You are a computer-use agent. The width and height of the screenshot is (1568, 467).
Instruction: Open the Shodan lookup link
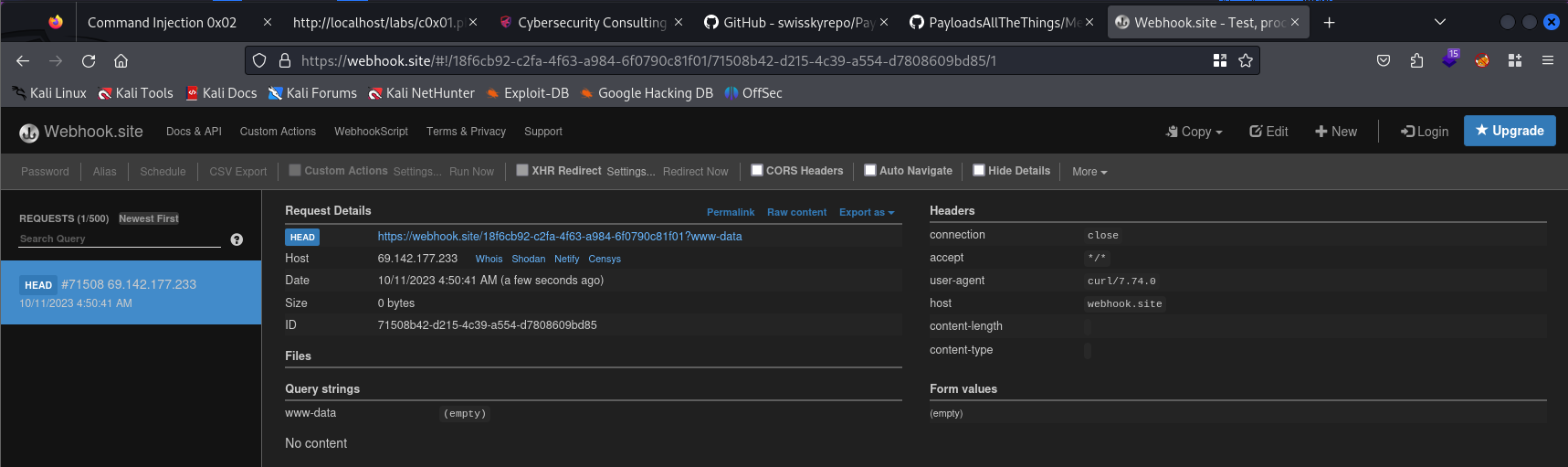click(529, 259)
